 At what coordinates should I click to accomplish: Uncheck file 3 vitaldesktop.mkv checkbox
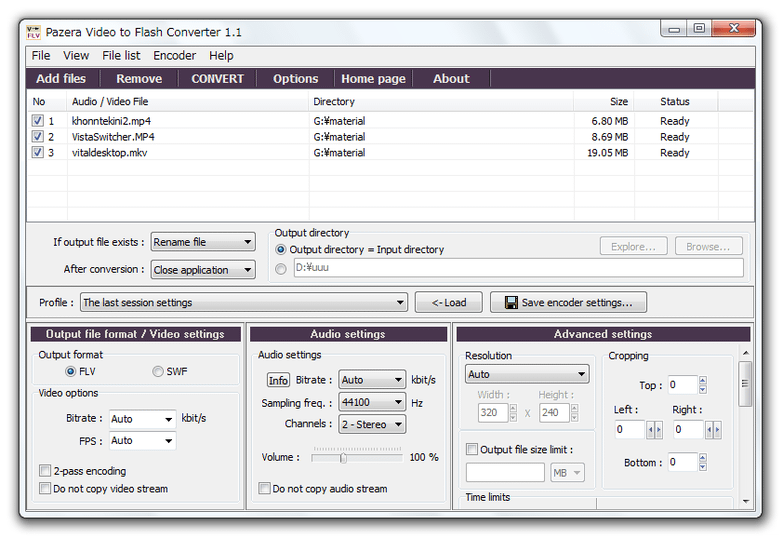click(x=37, y=152)
